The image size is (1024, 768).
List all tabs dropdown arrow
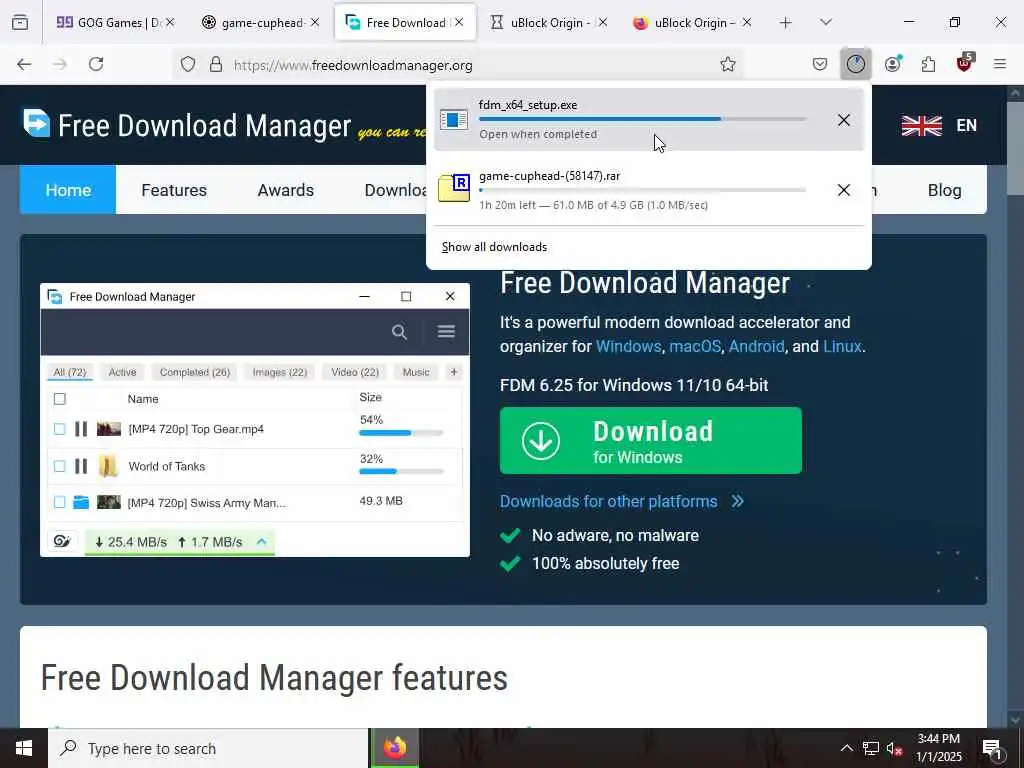point(826,23)
